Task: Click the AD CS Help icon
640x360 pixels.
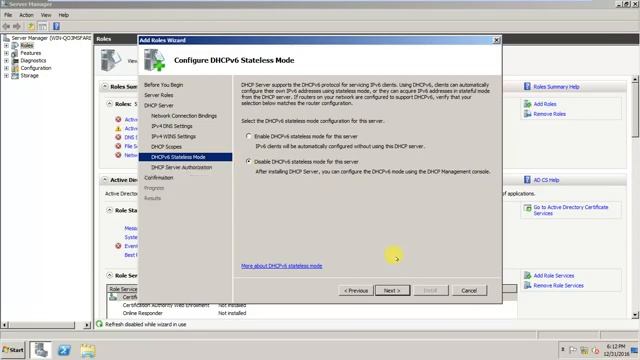Action: (x=527, y=180)
